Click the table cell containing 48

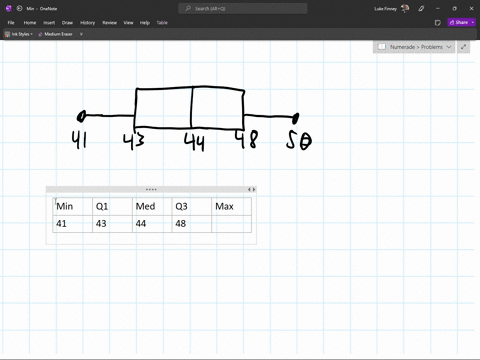point(192,224)
